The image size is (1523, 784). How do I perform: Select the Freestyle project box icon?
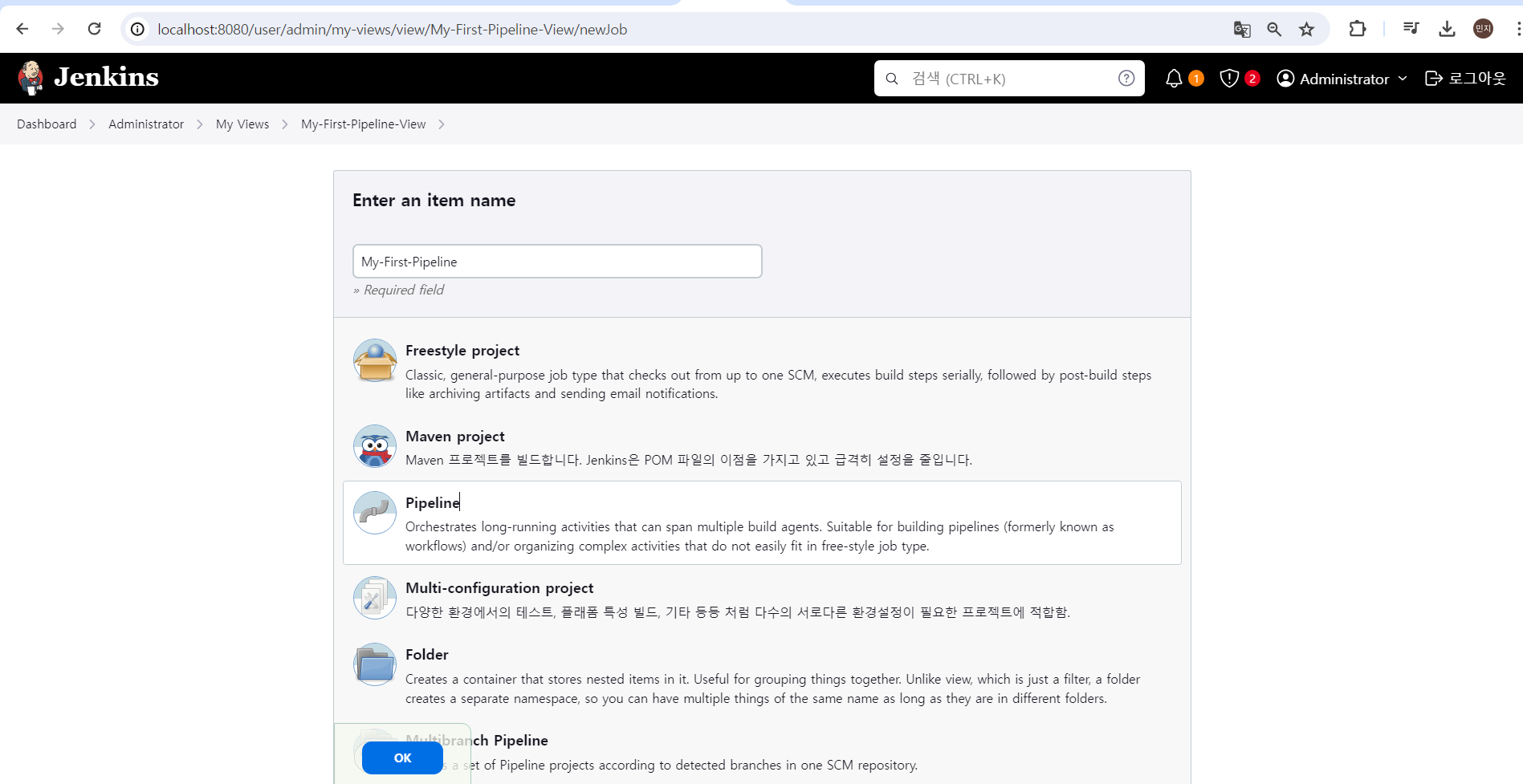pos(375,360)
